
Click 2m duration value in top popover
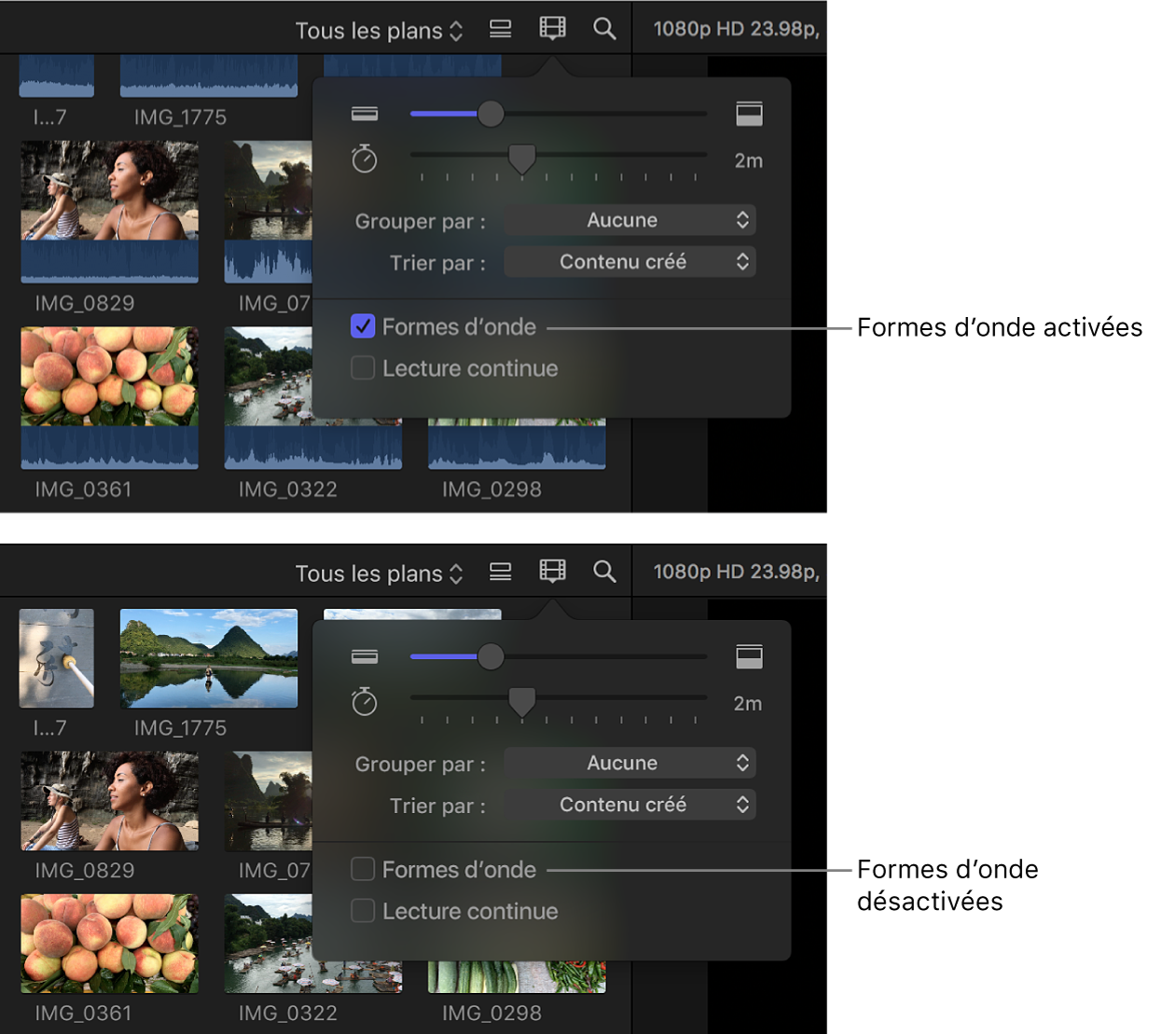coord(748,160)
